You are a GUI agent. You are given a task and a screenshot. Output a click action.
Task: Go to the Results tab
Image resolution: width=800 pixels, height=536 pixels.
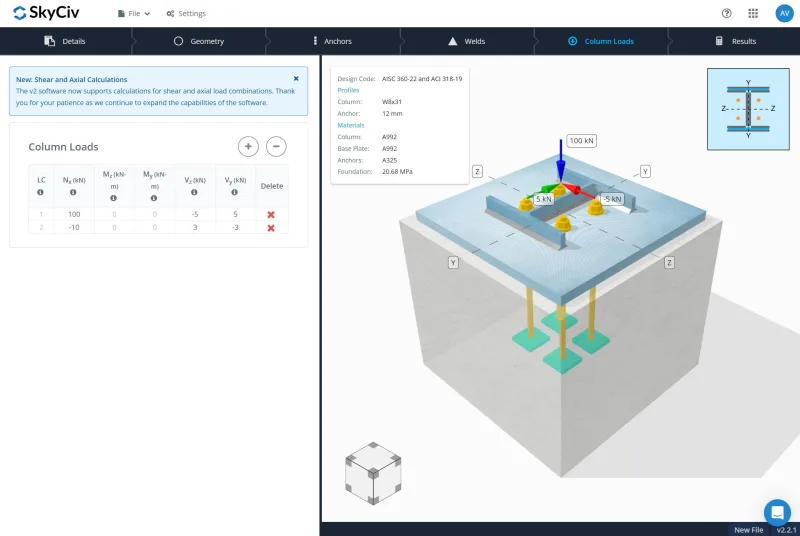[735, 41]
